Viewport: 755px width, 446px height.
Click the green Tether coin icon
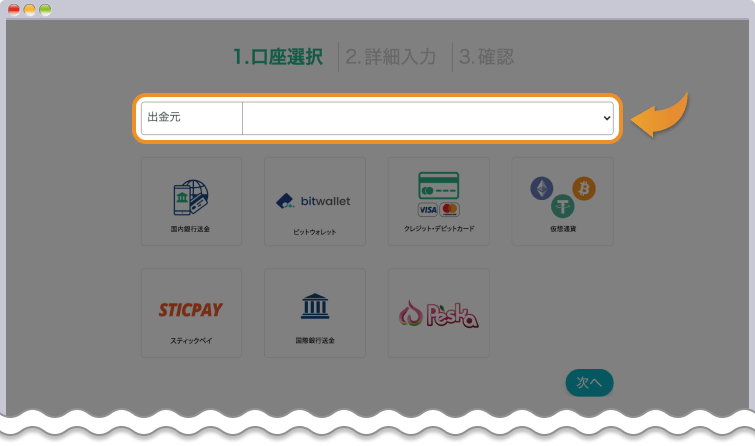tap(562, 206)
